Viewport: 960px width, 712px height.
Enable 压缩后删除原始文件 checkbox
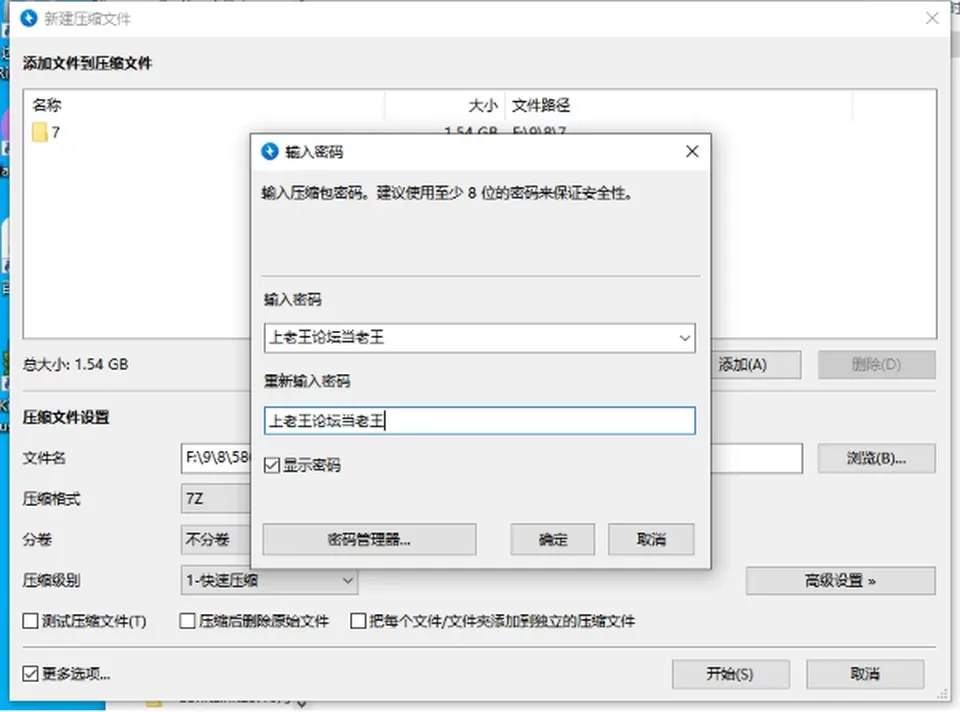pos(187,621)
